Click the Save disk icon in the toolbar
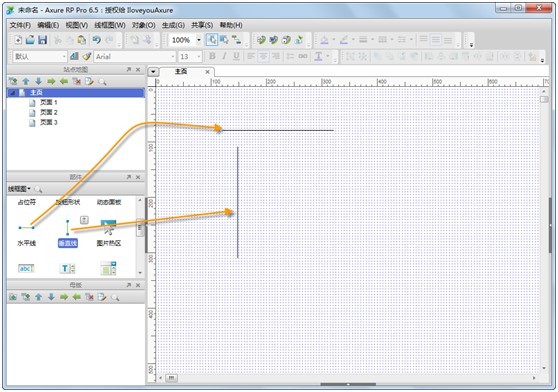Screen dimensions: 558x392 [43, 40]
